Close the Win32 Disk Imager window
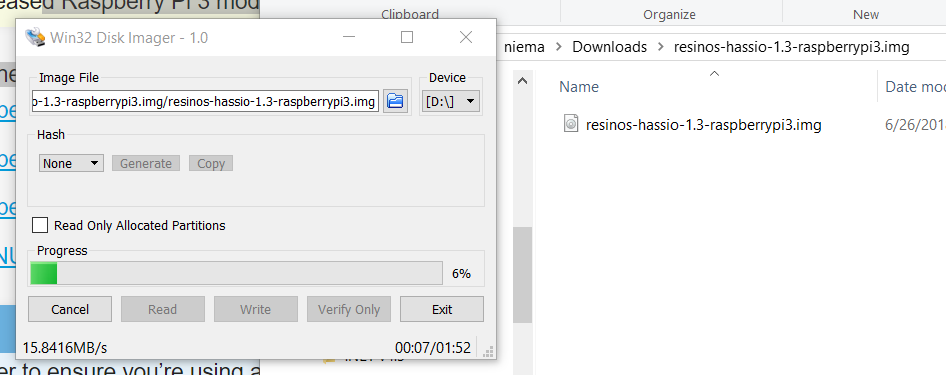This screenshot has width=946, height=375. point(466,37)
